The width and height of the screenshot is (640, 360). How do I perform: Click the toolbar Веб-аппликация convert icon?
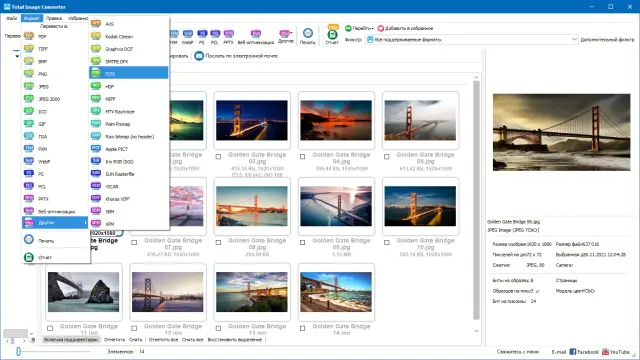coord(256,37)
